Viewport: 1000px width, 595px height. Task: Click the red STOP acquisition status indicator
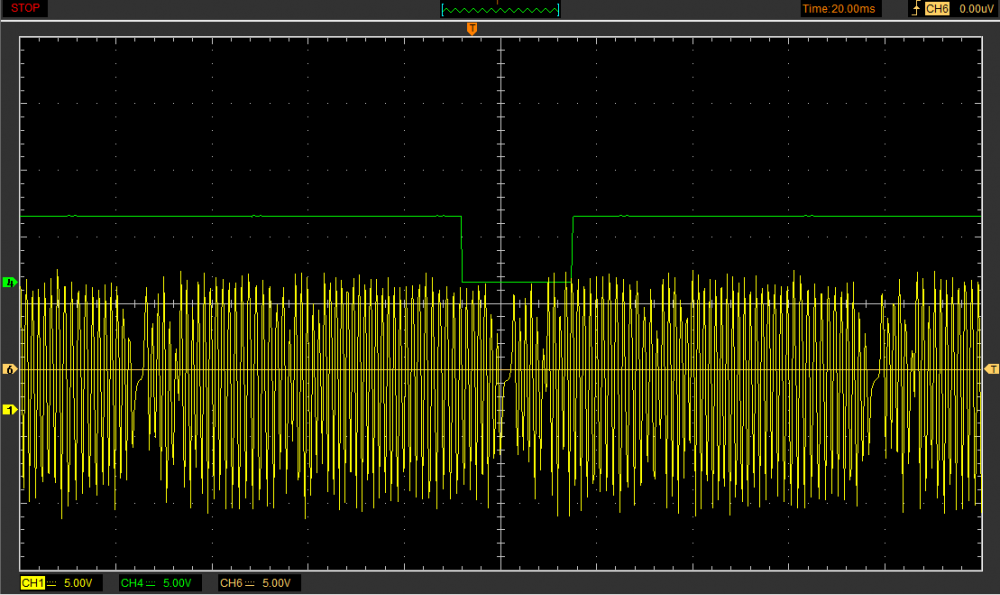click(26, 9)
